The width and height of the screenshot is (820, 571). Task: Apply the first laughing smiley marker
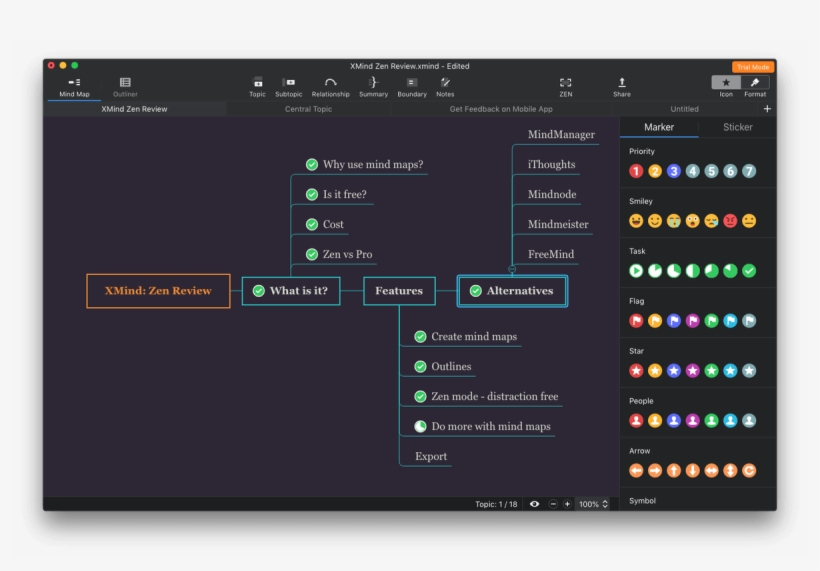click(x=636, y=221)
